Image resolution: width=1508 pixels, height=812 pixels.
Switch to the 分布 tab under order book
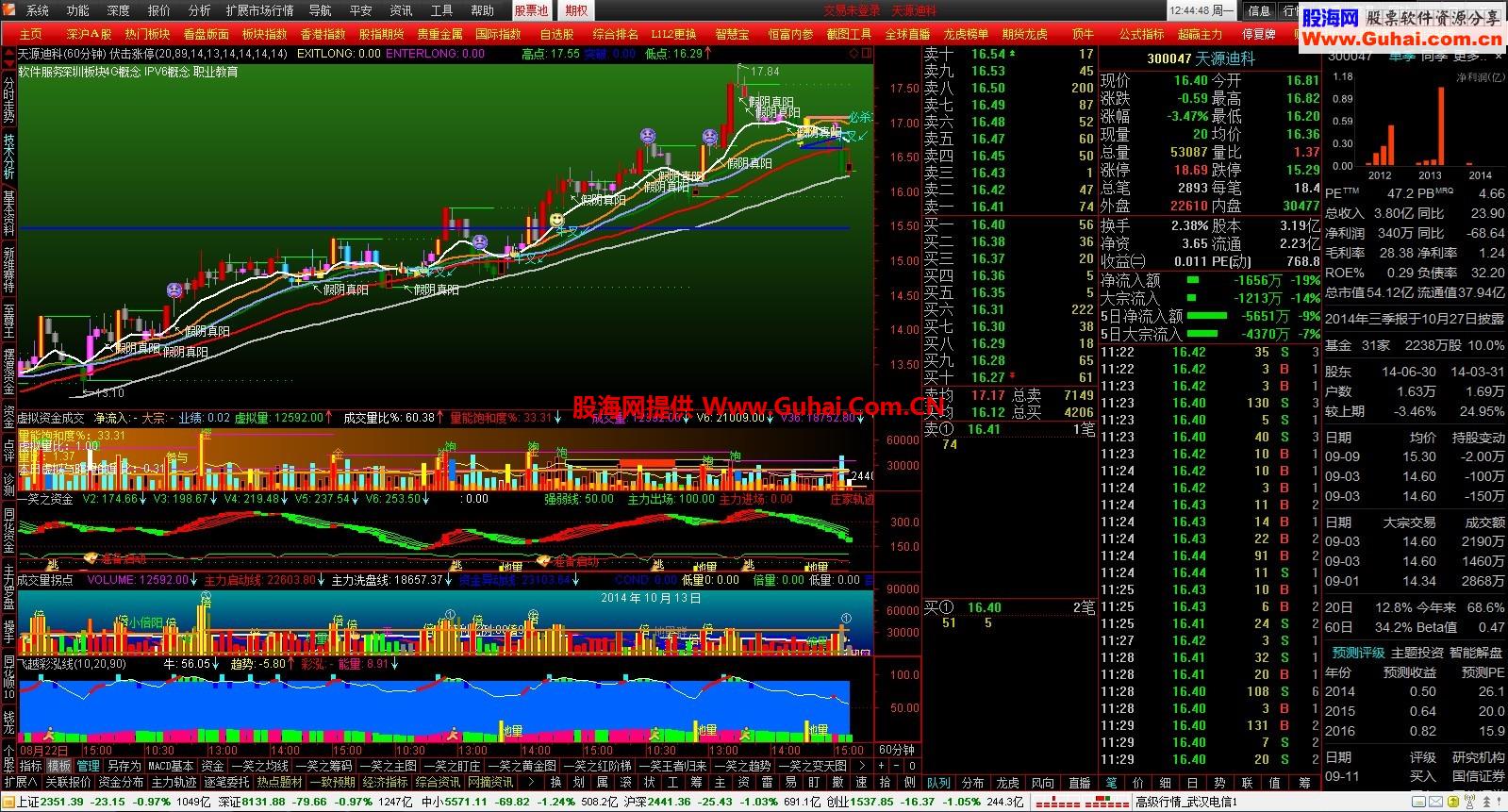pyautogui.click(x=973, y=783)
